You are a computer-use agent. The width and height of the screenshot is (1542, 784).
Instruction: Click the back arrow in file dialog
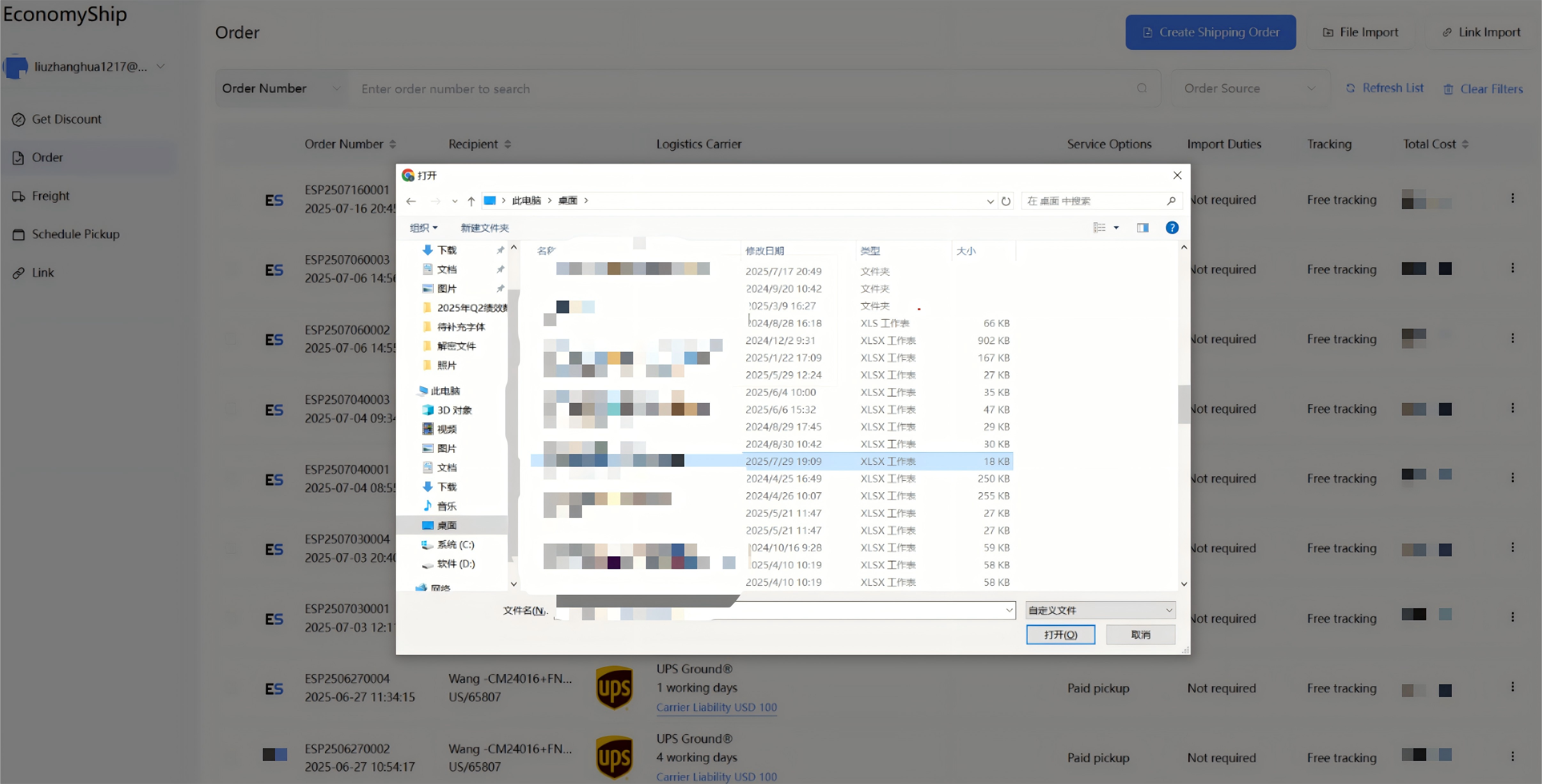411,201
